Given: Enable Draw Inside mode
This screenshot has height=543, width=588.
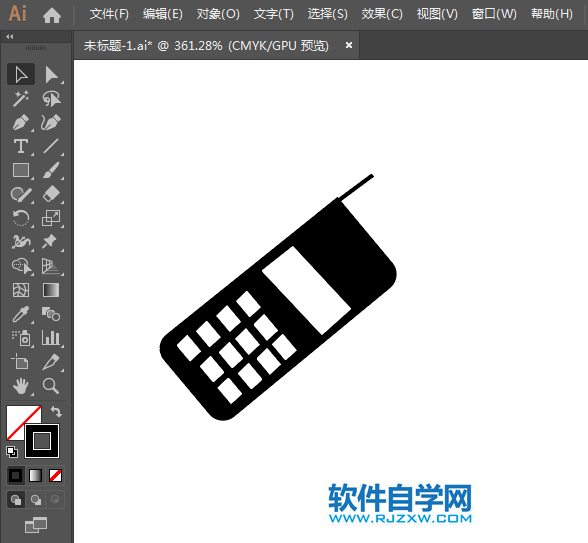Looking at the screenshot, I should 55,500.
